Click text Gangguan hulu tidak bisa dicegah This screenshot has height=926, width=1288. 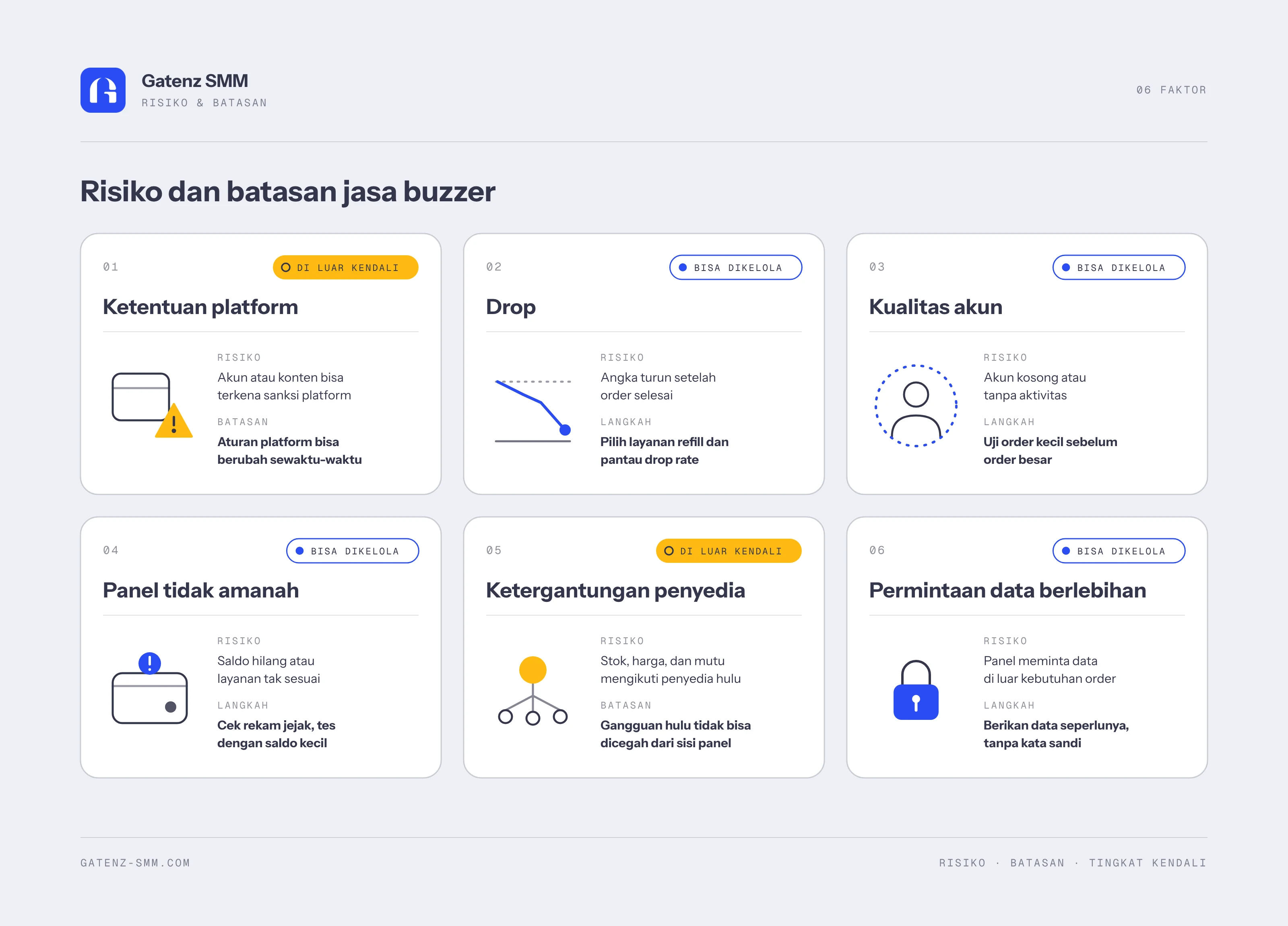[675, 734]
